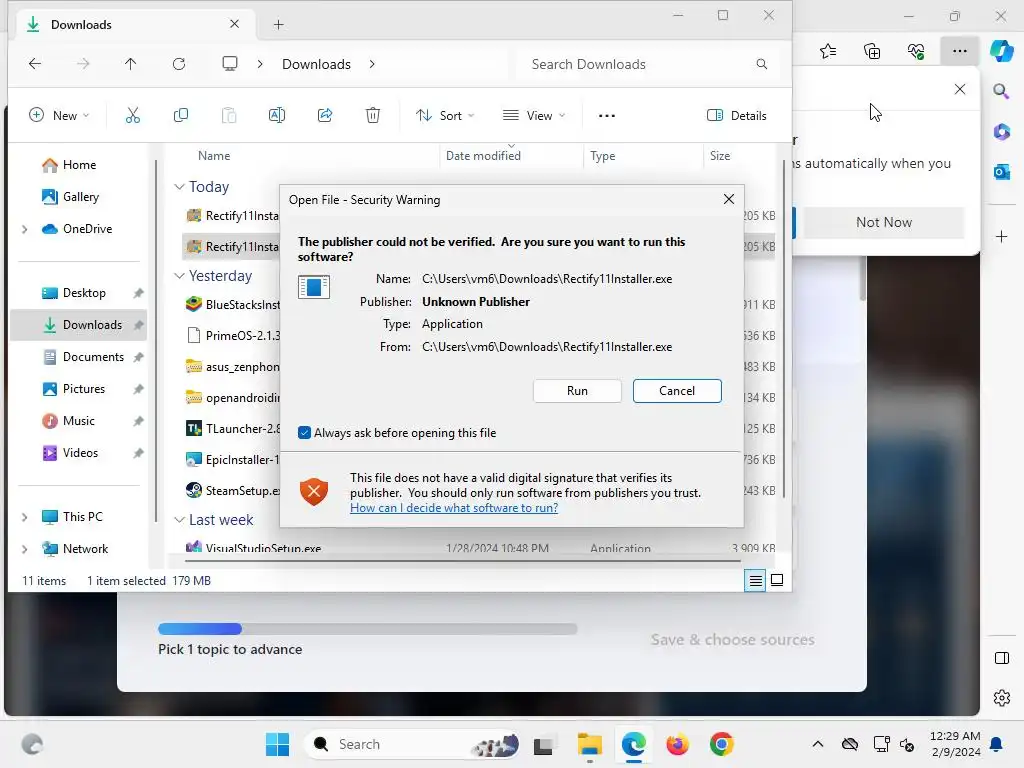
Task: Launch Firefox from the taskbar
Action: (678, 744)
